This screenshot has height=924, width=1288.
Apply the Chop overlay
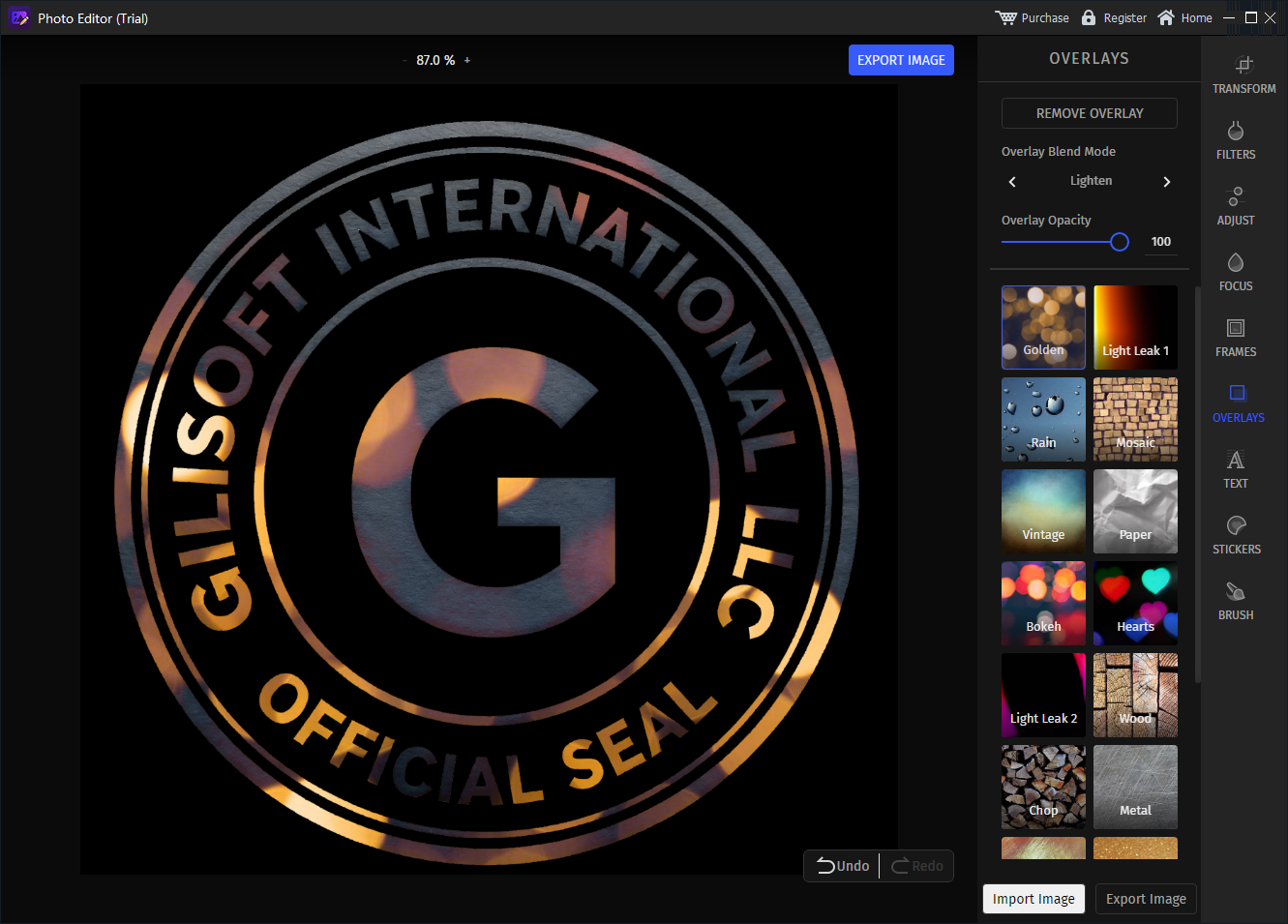pyautogui.click(x=1043, y=787)
